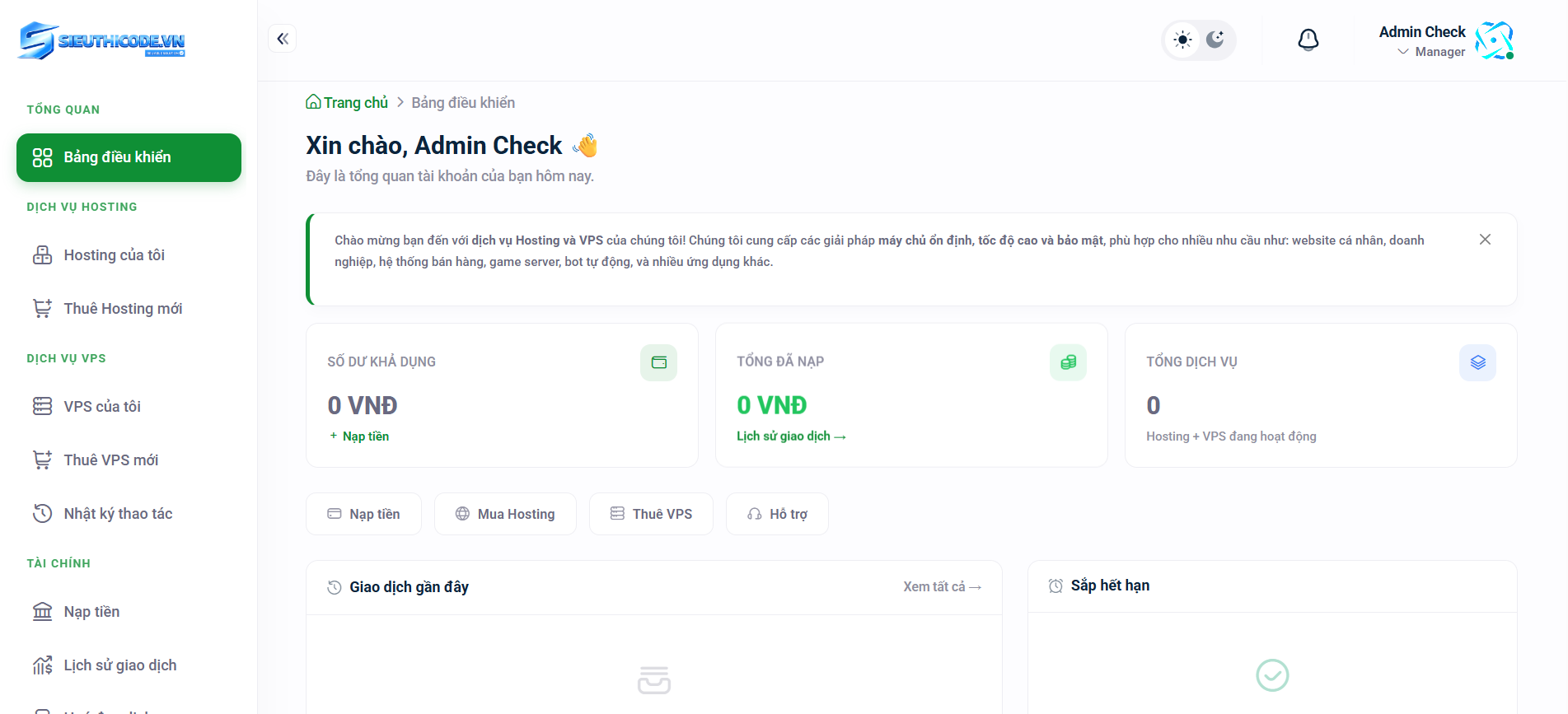1568x714 pixels.
Task: Click the Admin Check avatar image
Action: (1494, 40)
